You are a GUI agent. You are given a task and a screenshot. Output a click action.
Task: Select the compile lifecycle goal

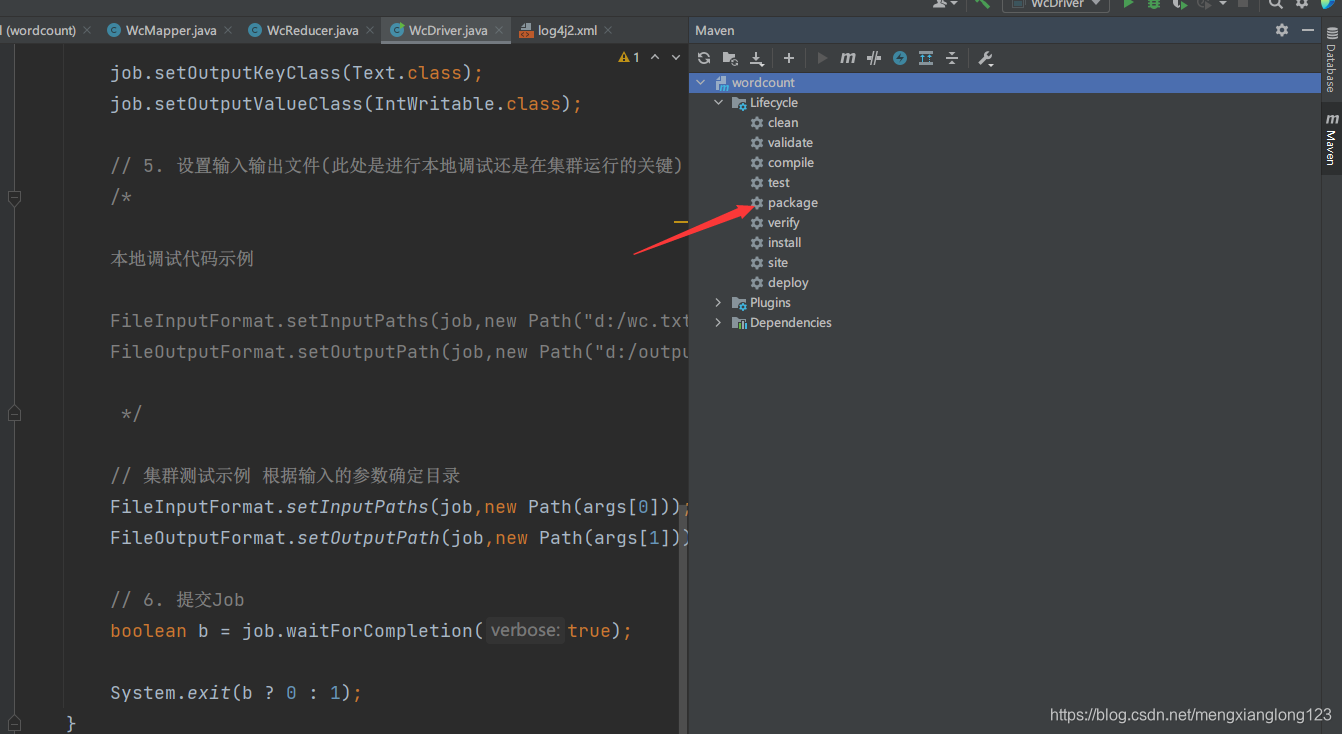pyautogui.click(x=790, y=163)
